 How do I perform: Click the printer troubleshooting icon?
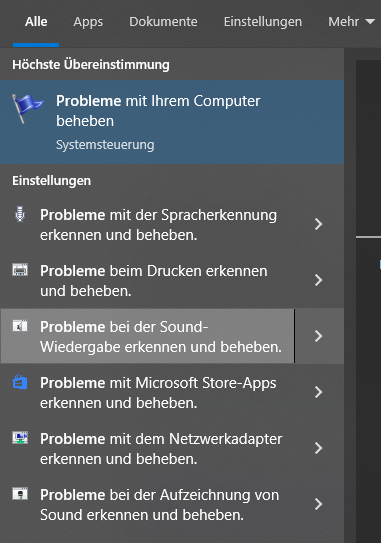[20, 269]
